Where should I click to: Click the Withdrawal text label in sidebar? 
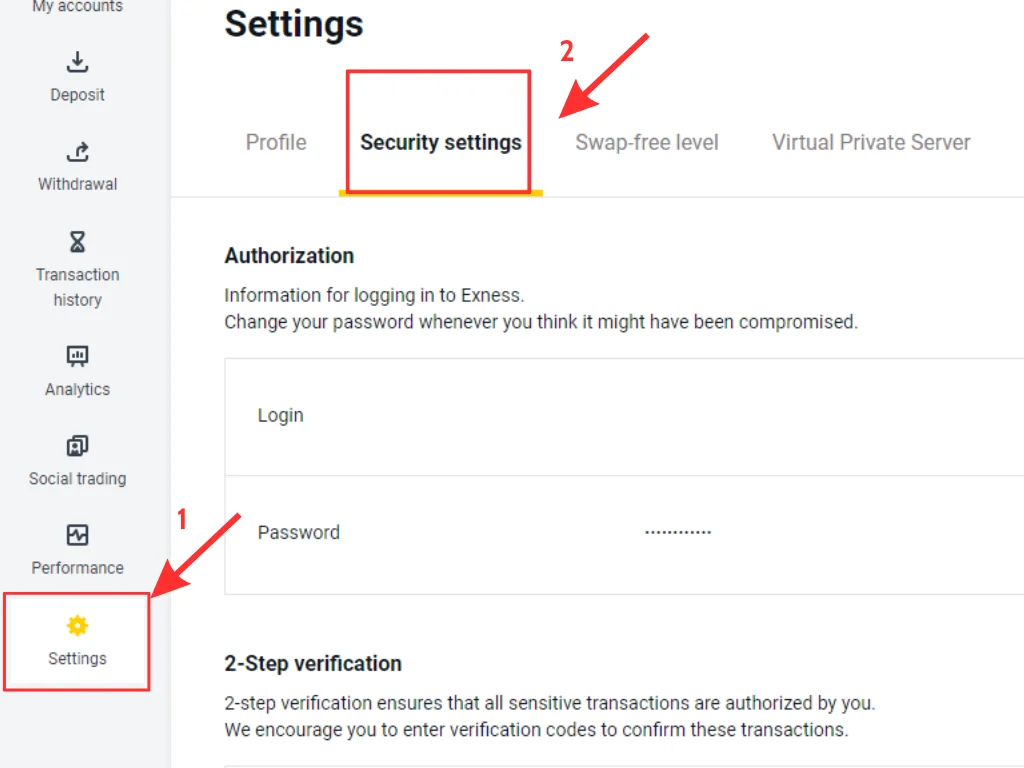click(x=77, y=184)
